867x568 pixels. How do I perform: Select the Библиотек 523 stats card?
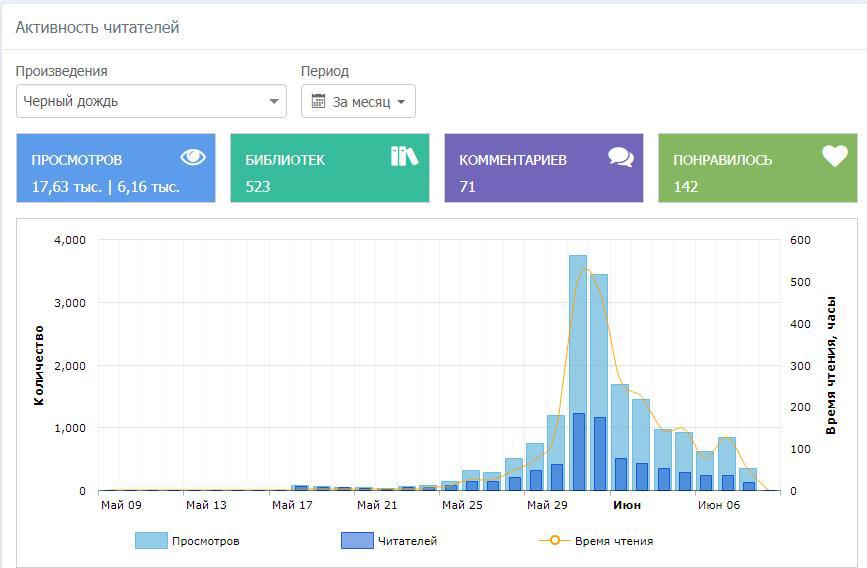(329, 169)
